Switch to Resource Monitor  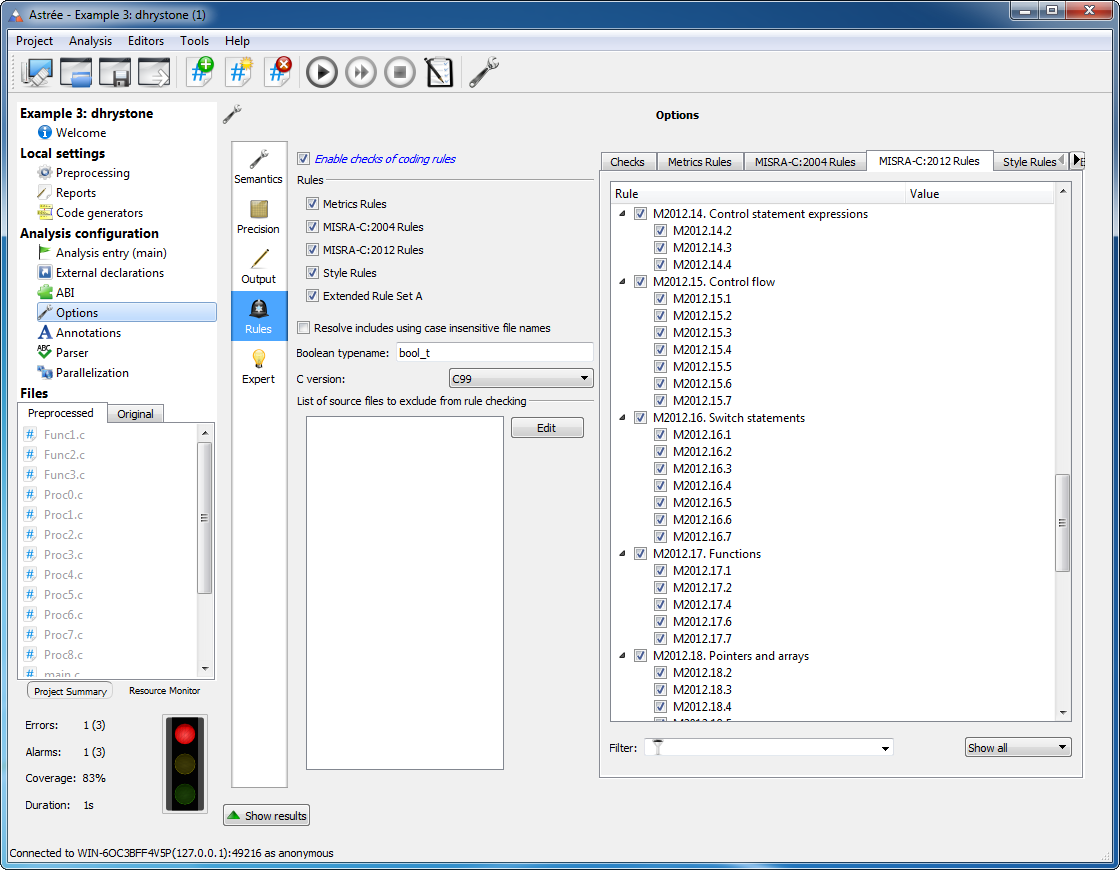[x=164, y=691]
